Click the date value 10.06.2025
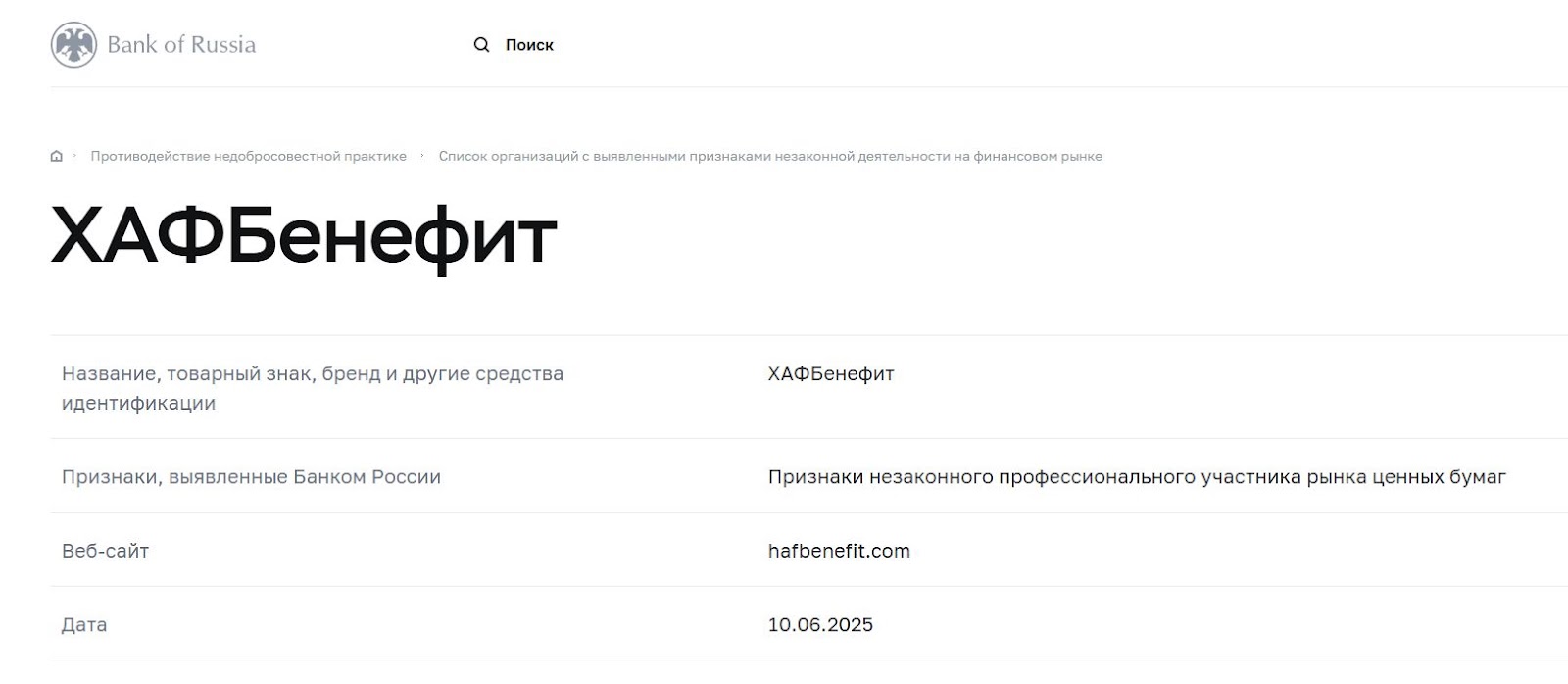This screenshot has height=684, width=1568. (x=820, y=624)
